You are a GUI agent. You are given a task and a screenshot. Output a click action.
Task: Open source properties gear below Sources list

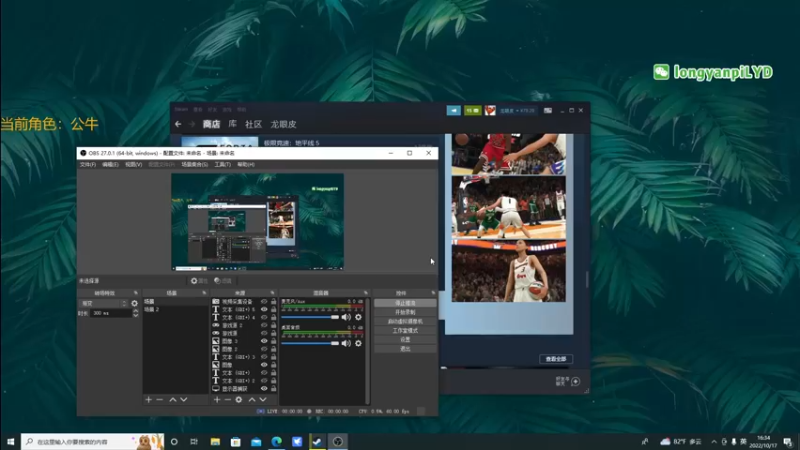pyautogui.click(x=239, y=399)
